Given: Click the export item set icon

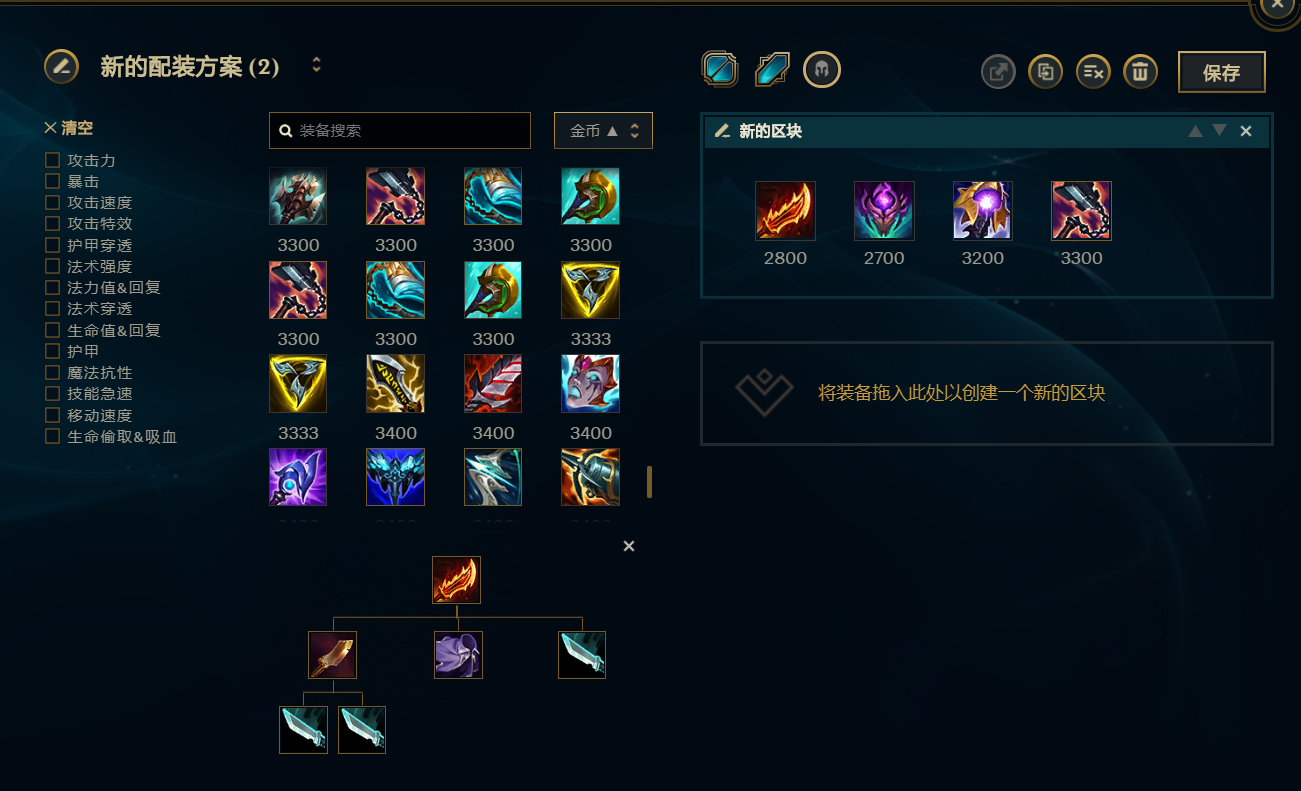Looking at the screenshot, I should (997, 71).
